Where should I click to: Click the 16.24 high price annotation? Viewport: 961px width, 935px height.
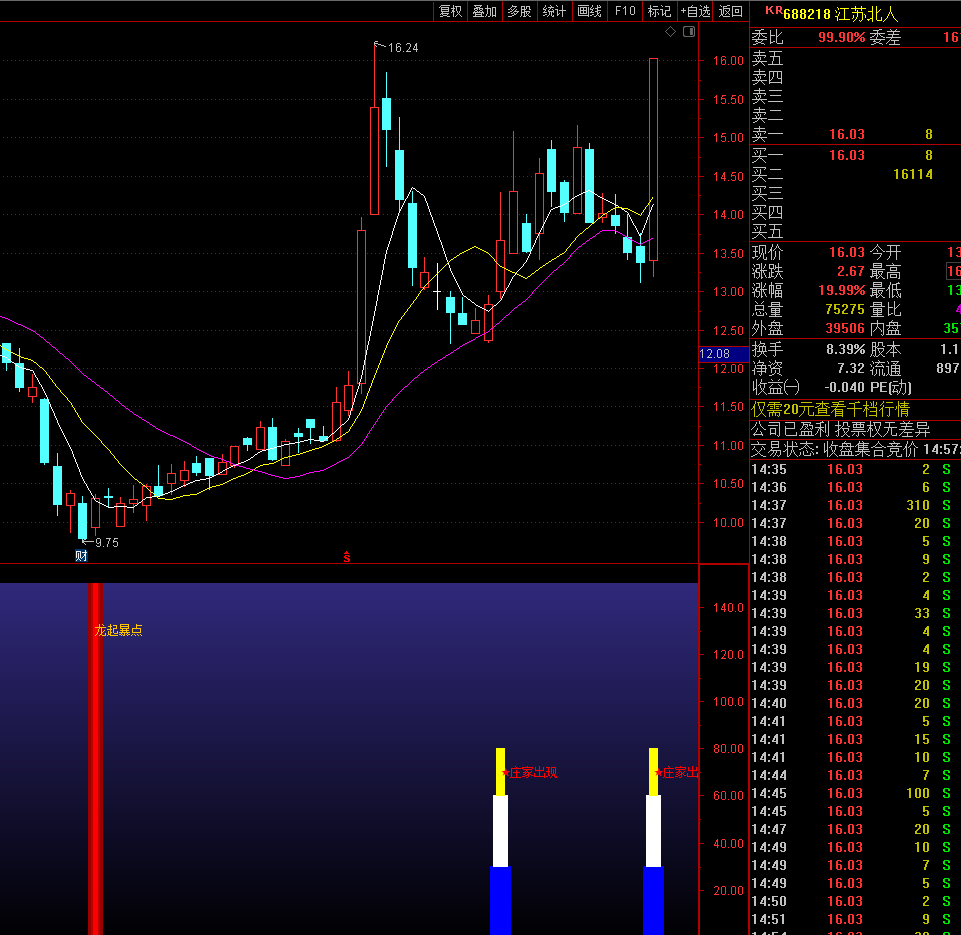[x=403, y=48]
